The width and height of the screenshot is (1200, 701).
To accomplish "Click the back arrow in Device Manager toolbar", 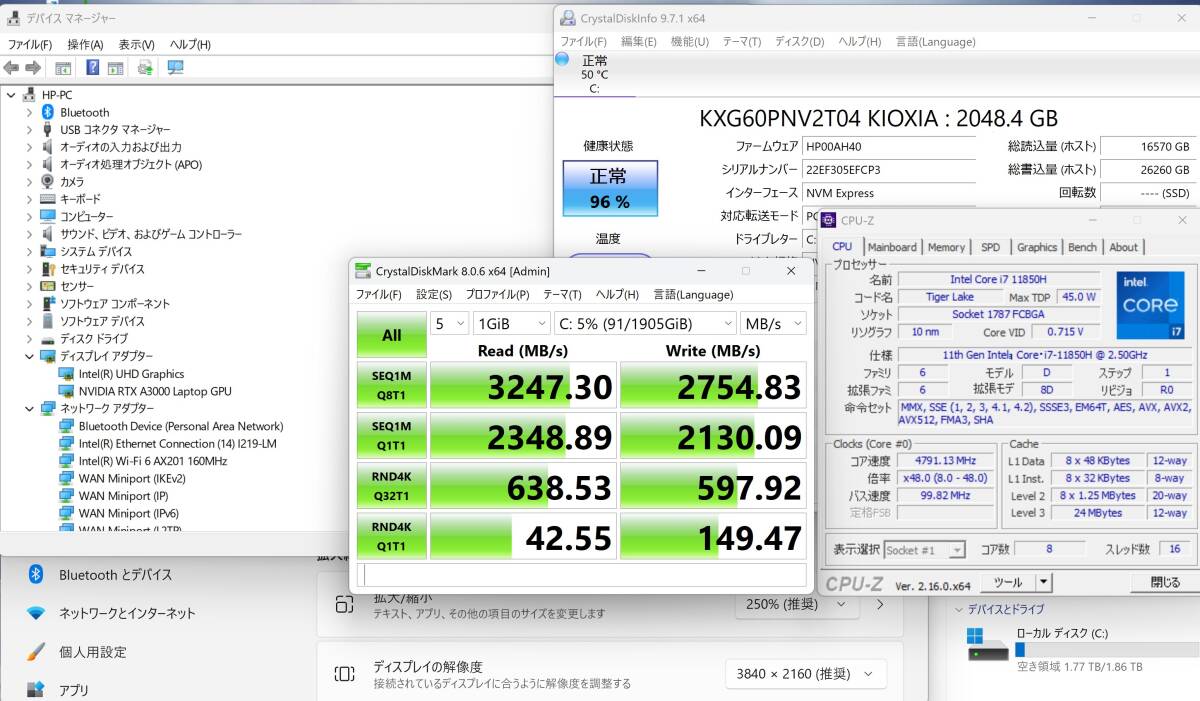I will [x=11, y=67].
